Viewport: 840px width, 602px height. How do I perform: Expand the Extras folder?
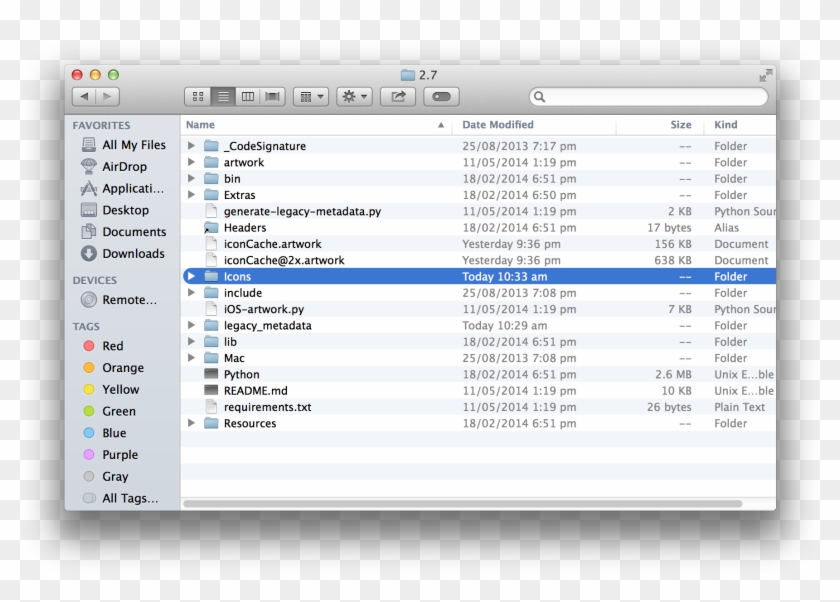coord(191,195)
